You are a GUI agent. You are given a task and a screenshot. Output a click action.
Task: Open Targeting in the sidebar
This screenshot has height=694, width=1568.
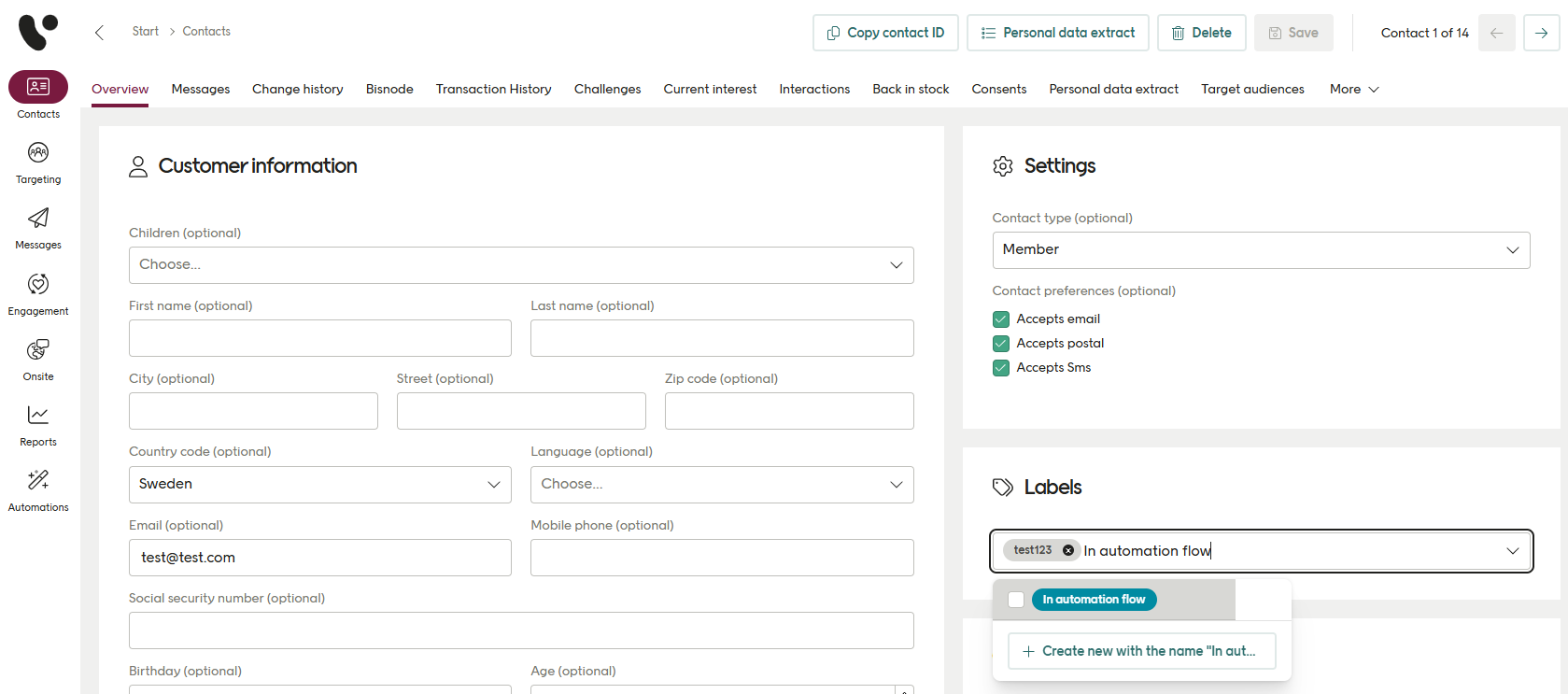38,163
